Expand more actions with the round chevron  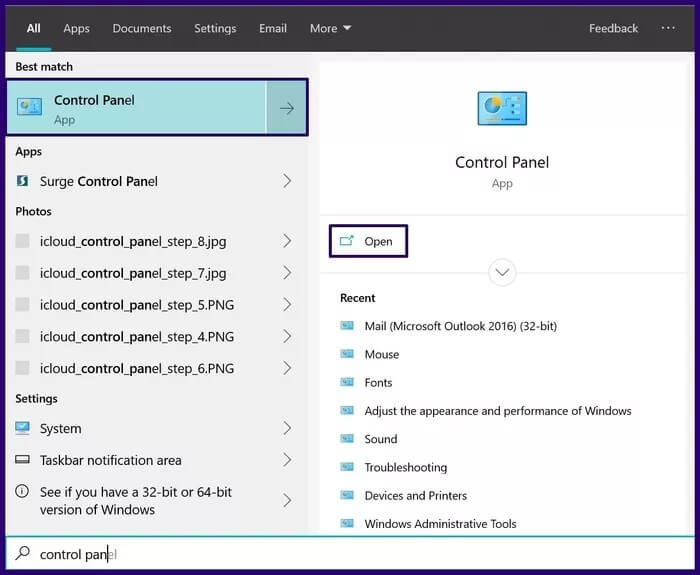tap(502, 272)
